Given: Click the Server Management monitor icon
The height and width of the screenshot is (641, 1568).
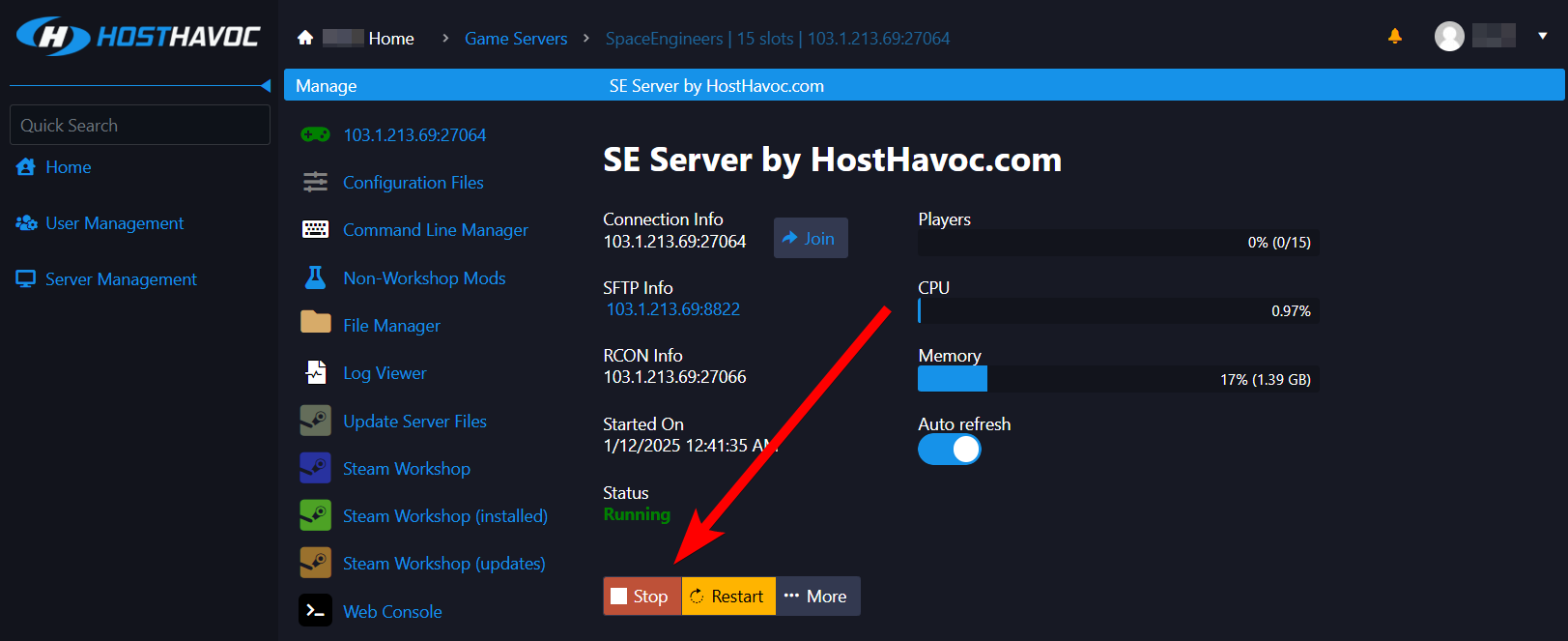Looking at the screenshot, I should (x=26, y=279).
